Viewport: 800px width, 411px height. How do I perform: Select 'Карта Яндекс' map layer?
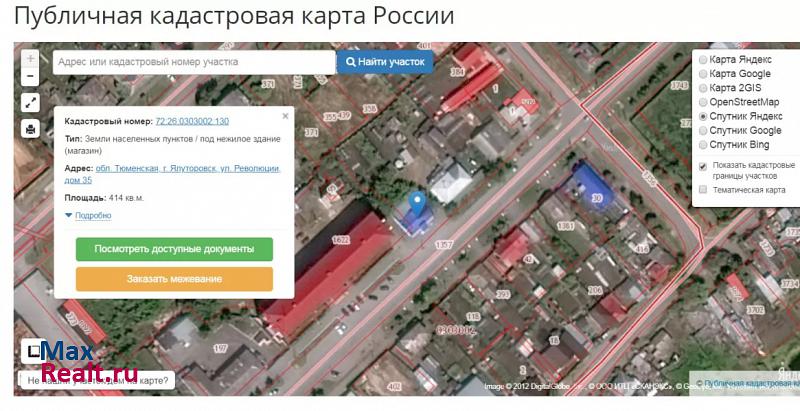(x=703, y=60)
